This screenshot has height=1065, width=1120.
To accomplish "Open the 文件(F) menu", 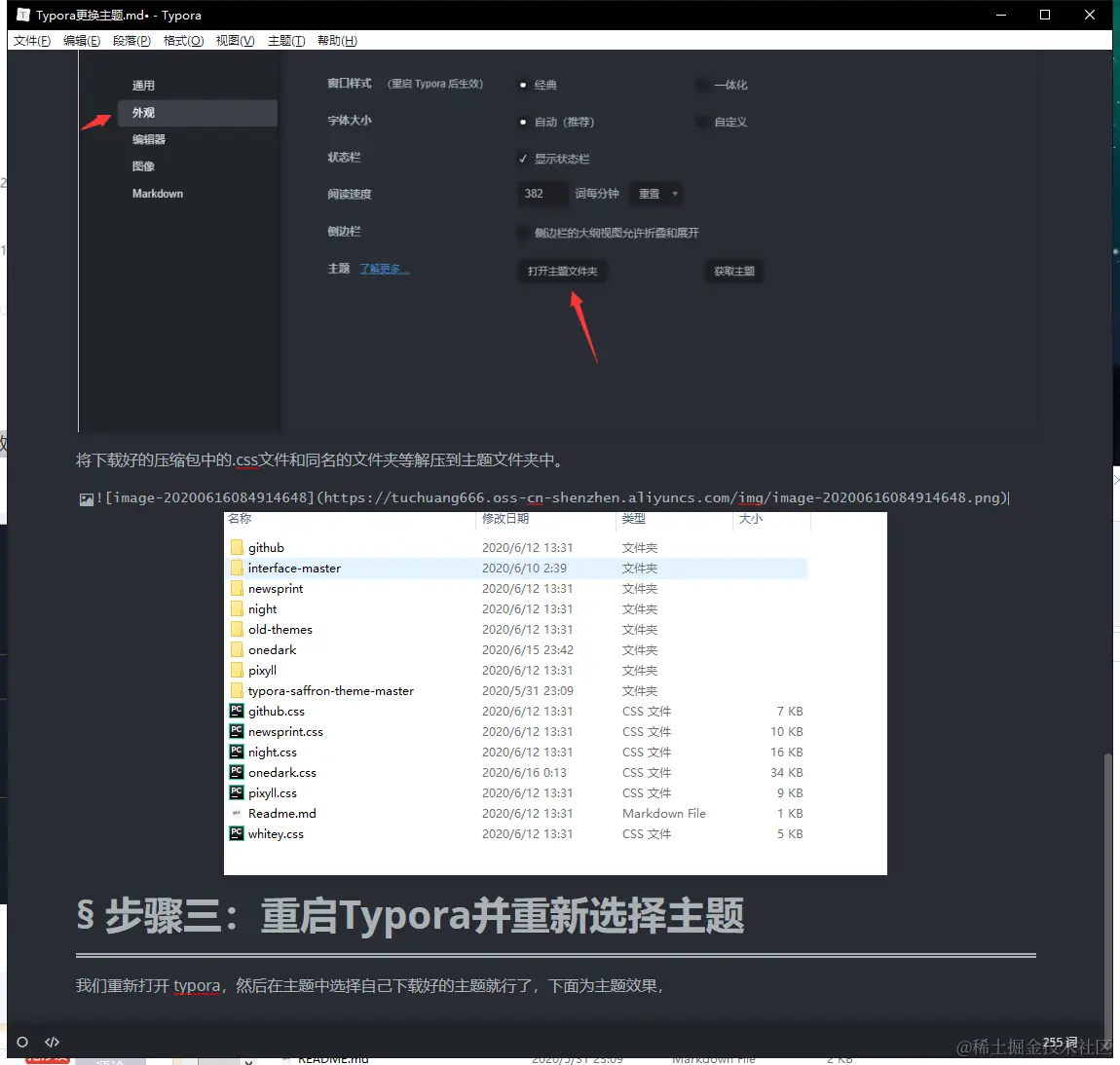I will pos(31,41).
